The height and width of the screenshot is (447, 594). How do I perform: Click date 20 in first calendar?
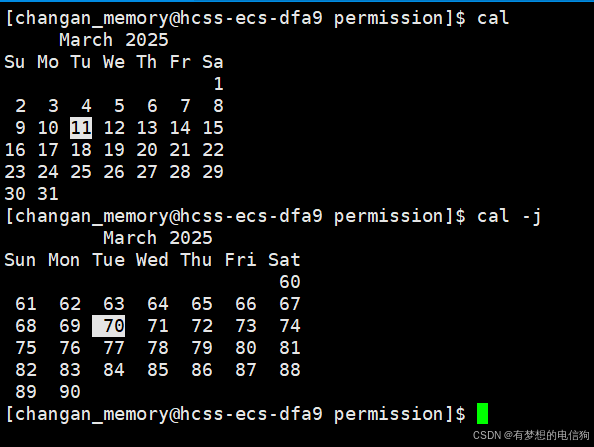coord(147,150)
